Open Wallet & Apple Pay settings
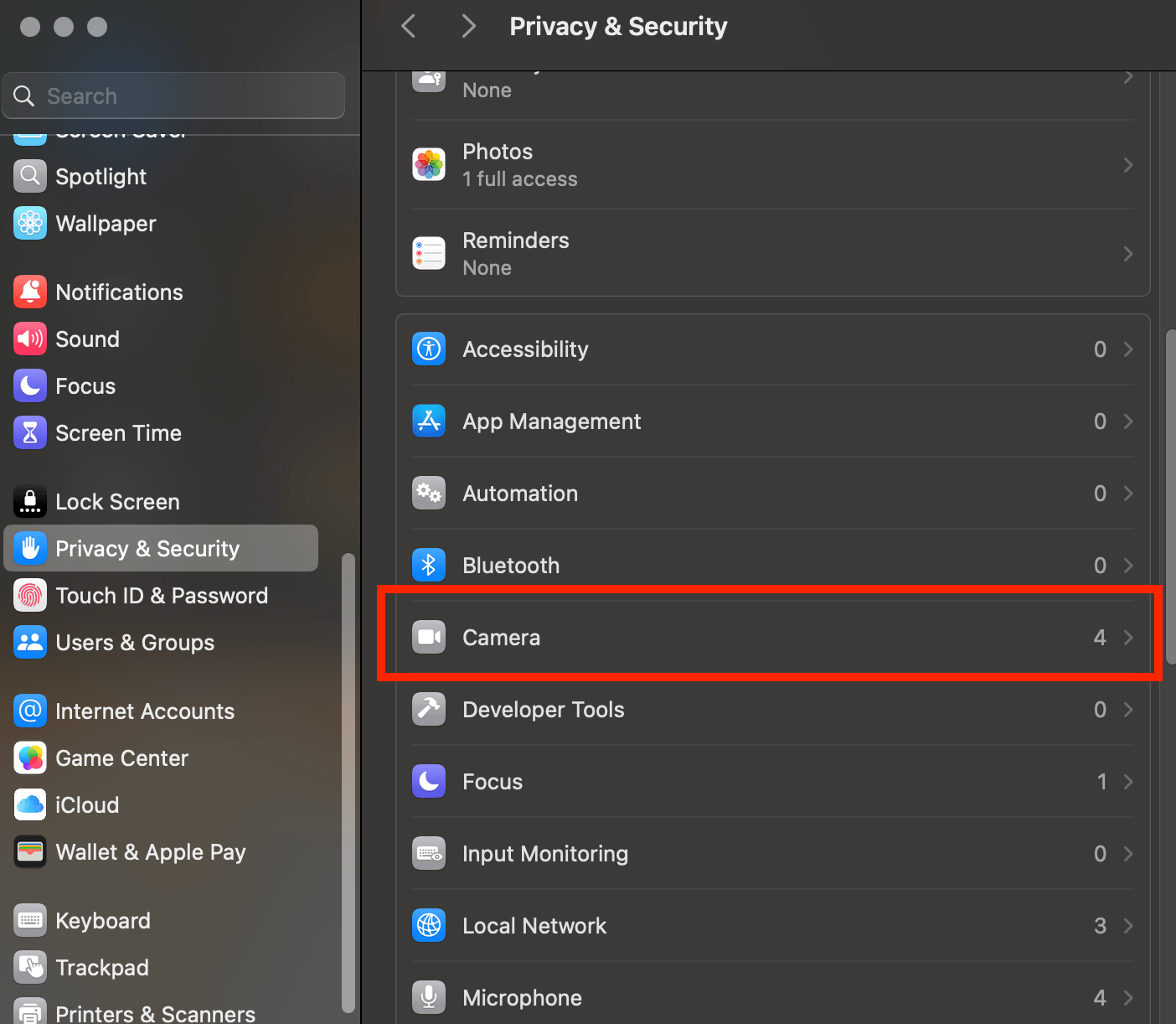 [150, 852]
